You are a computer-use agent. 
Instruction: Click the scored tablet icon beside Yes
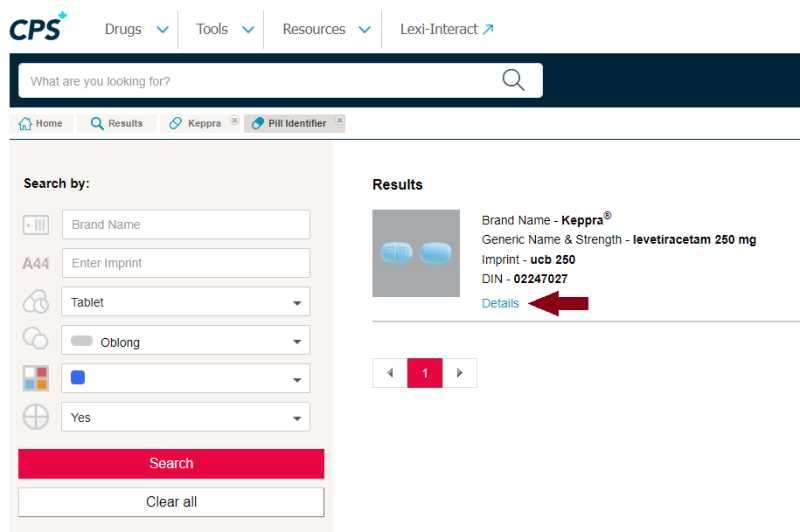(36, 417)
